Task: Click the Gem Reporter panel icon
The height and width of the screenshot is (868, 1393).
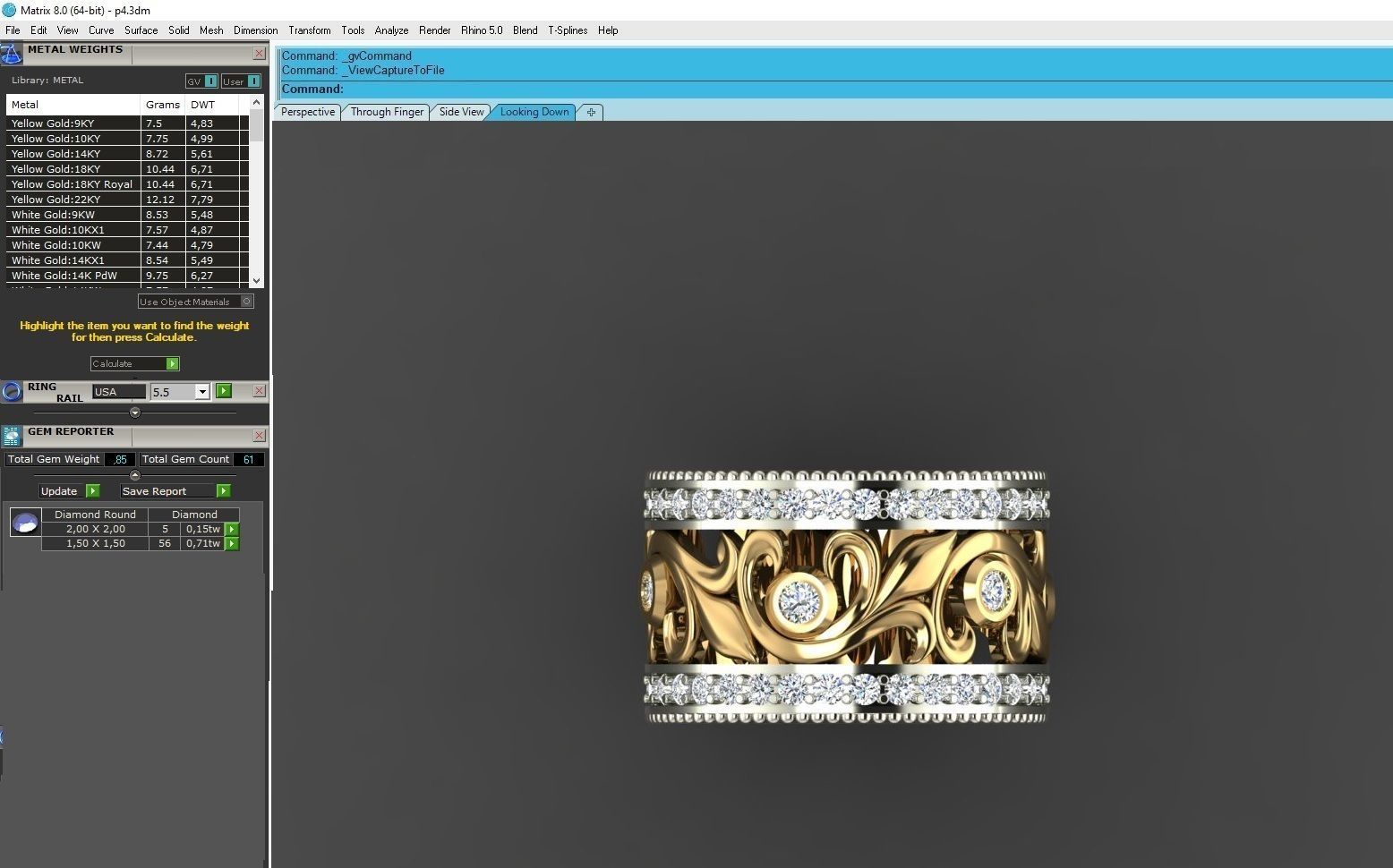Action: click(12, 436)
